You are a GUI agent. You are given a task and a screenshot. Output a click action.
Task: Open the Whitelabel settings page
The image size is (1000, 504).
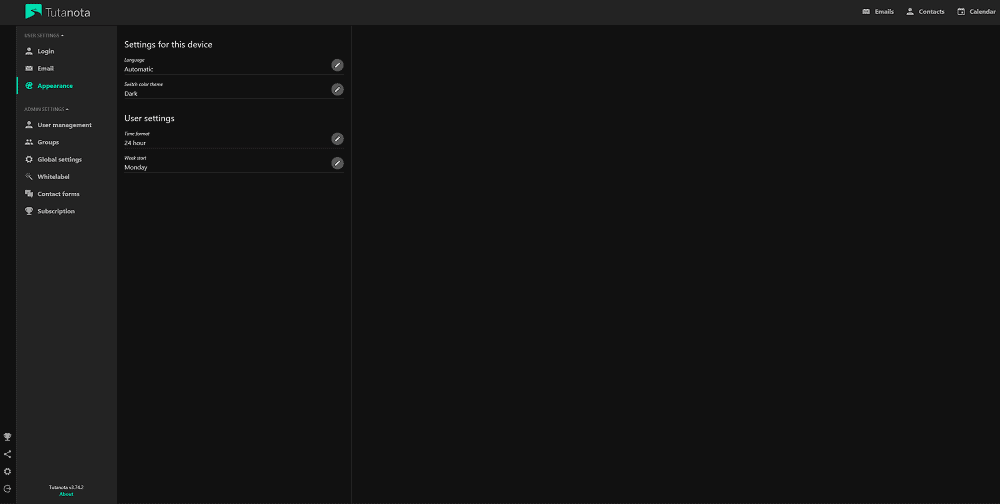53,176
